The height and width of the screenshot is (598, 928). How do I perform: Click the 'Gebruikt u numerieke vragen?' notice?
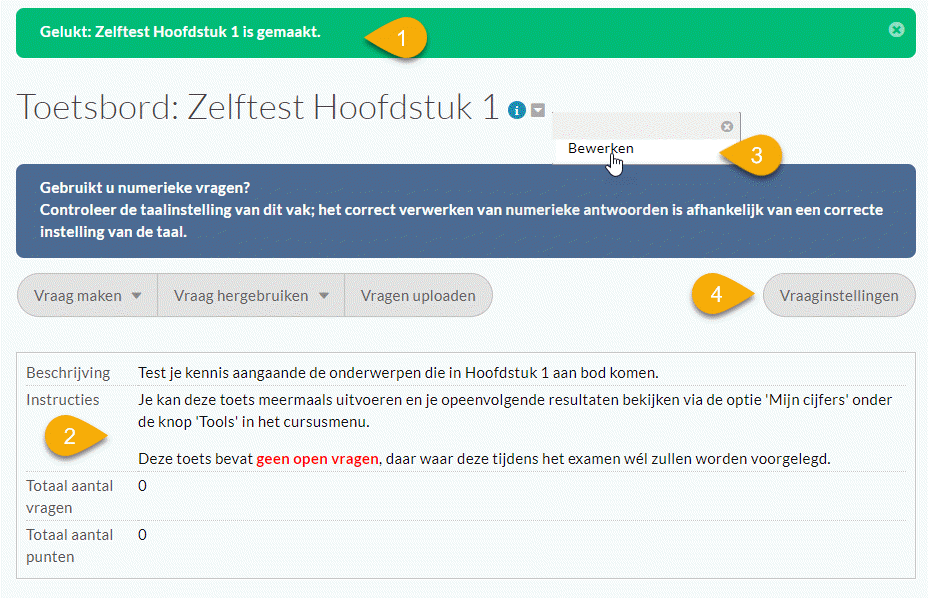pos(145,188)
